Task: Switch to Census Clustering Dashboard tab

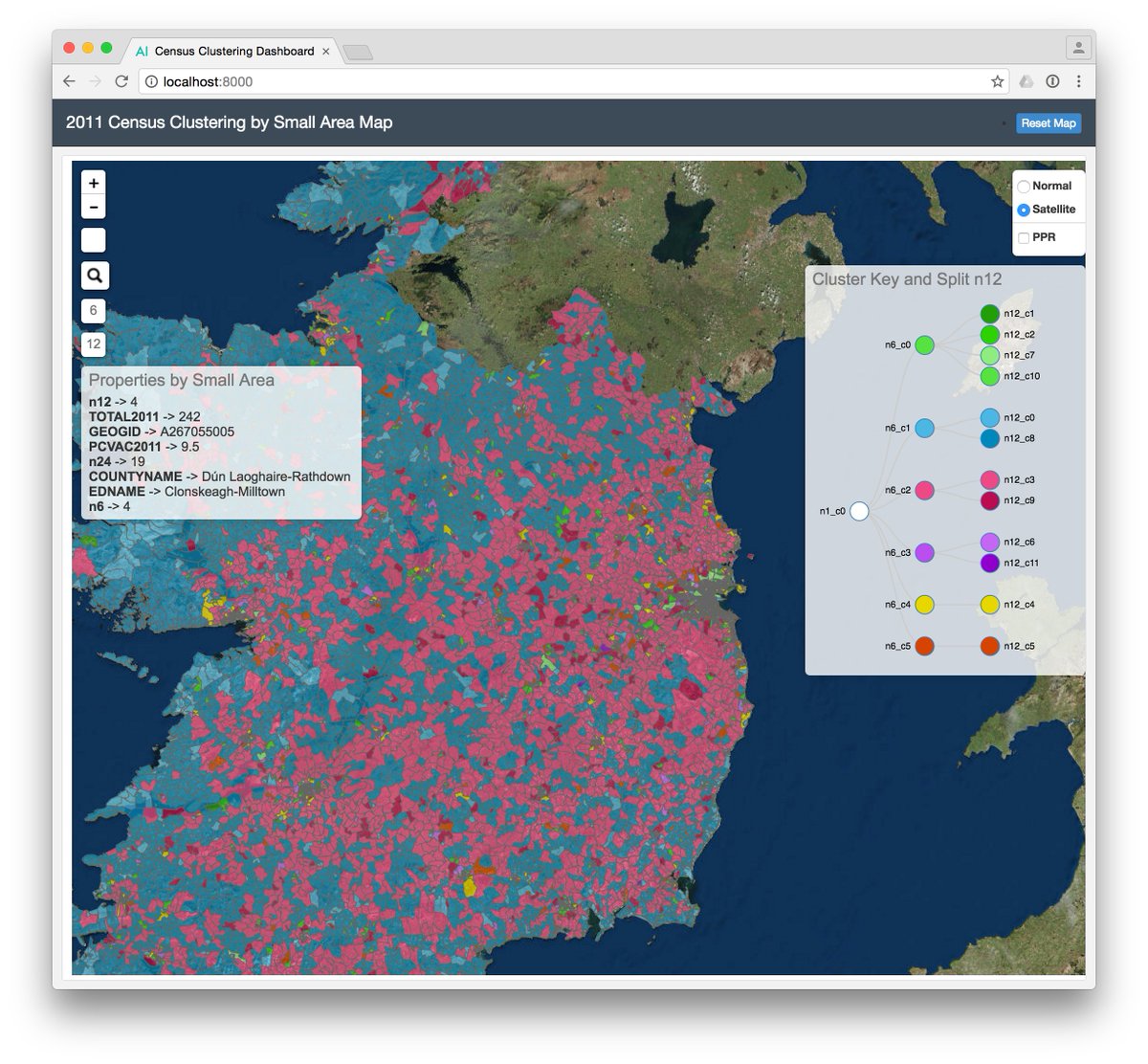Action: coord(232,51)
